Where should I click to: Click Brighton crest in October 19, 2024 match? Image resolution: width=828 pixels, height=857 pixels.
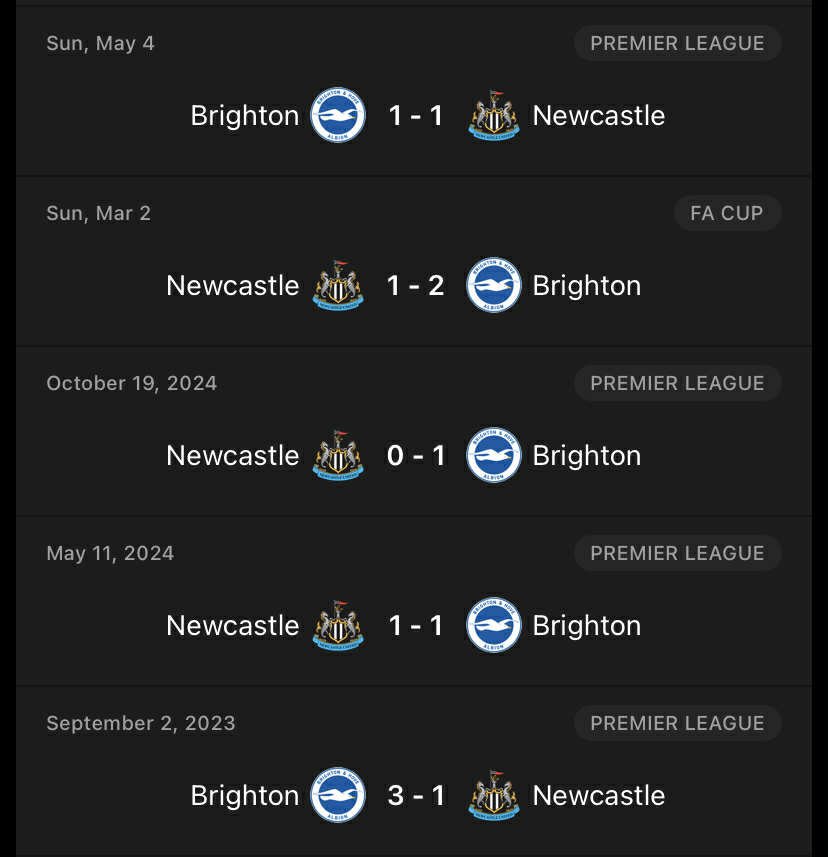[x=494, y=455]
